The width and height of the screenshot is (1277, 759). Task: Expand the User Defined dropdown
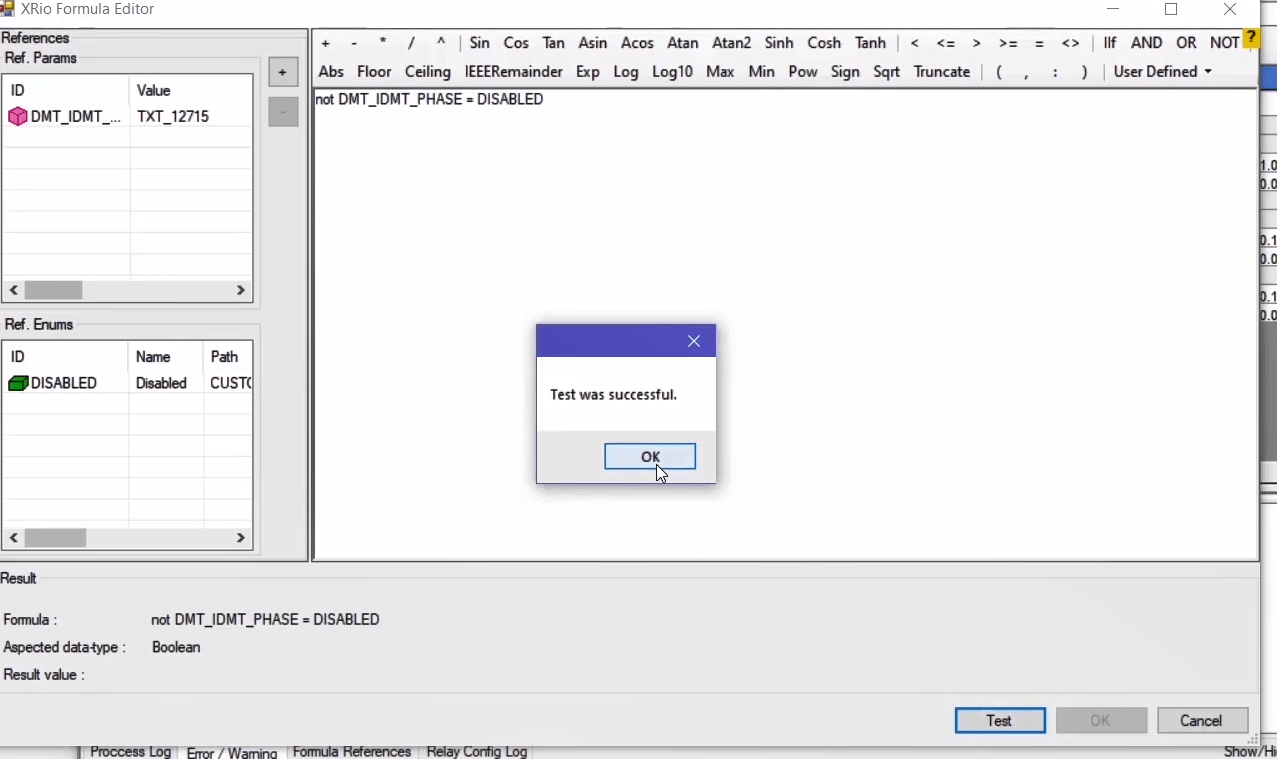(x=1162, y=72)
